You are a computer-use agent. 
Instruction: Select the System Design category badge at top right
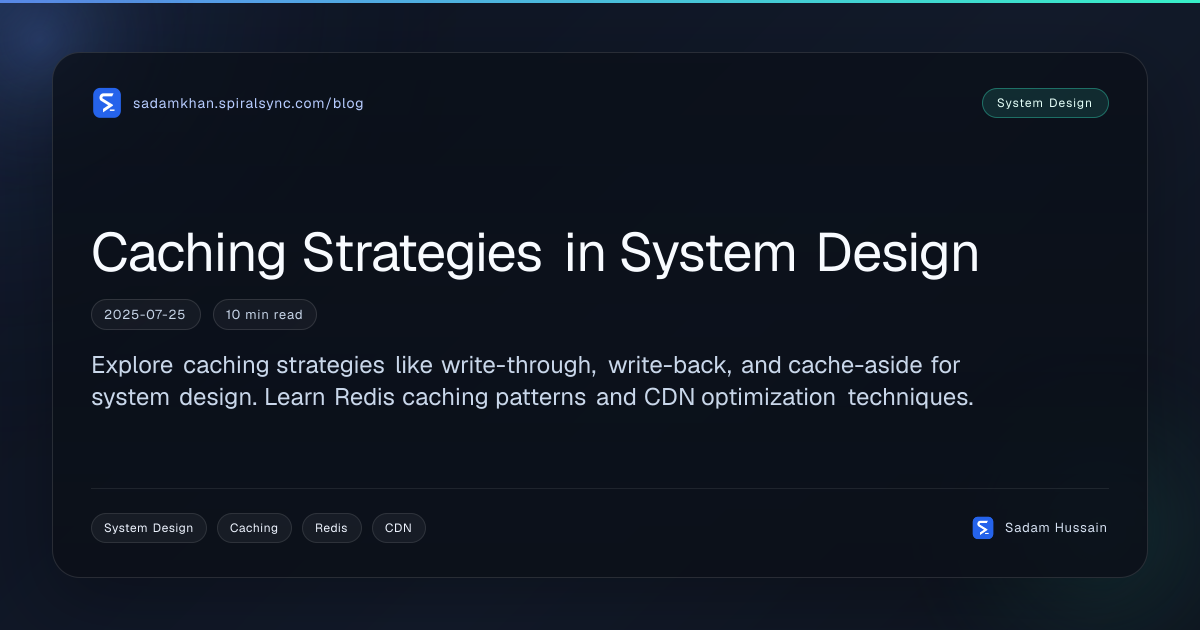(x=1045, y=103)
